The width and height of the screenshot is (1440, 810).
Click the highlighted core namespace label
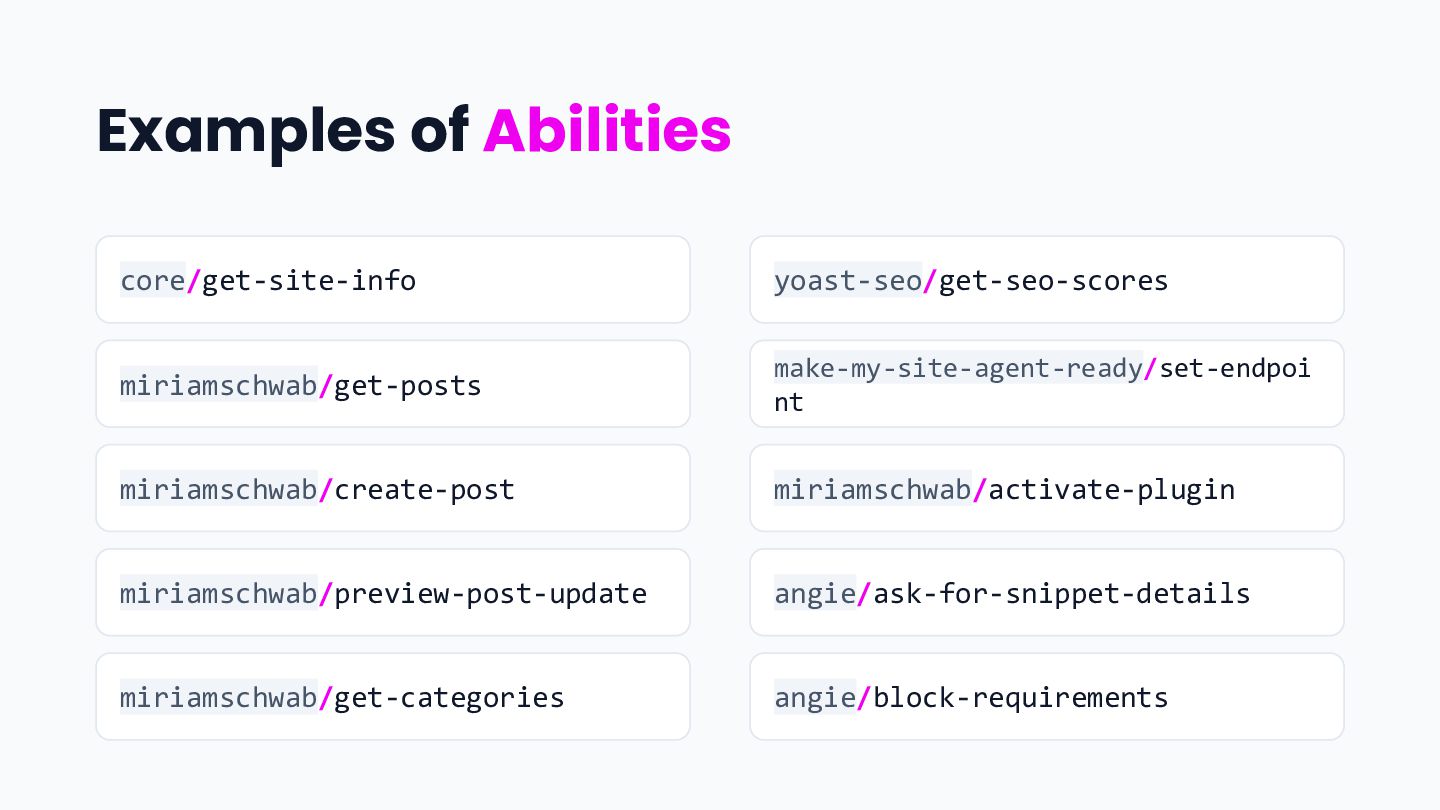pyautogui.click(x=153, y=280)
